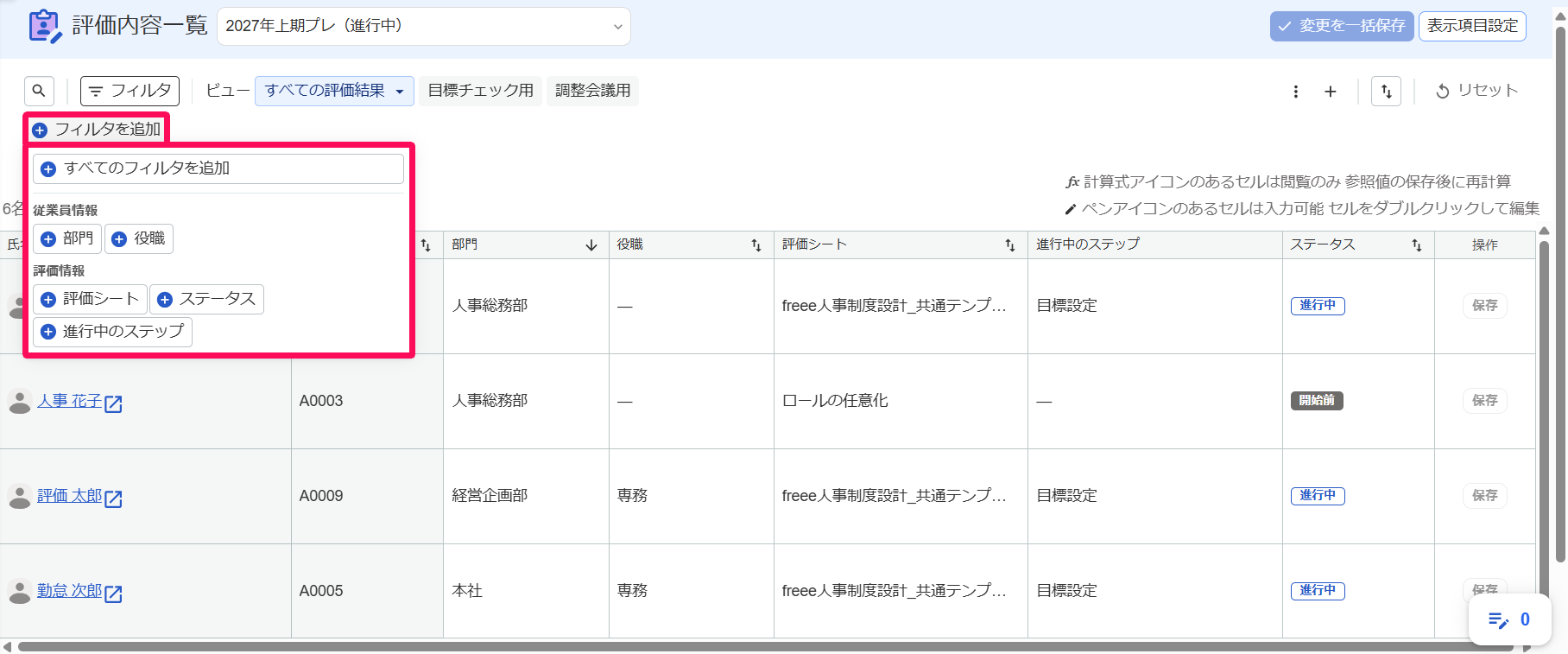Switch to 調整会議用 view

point(593,91)
